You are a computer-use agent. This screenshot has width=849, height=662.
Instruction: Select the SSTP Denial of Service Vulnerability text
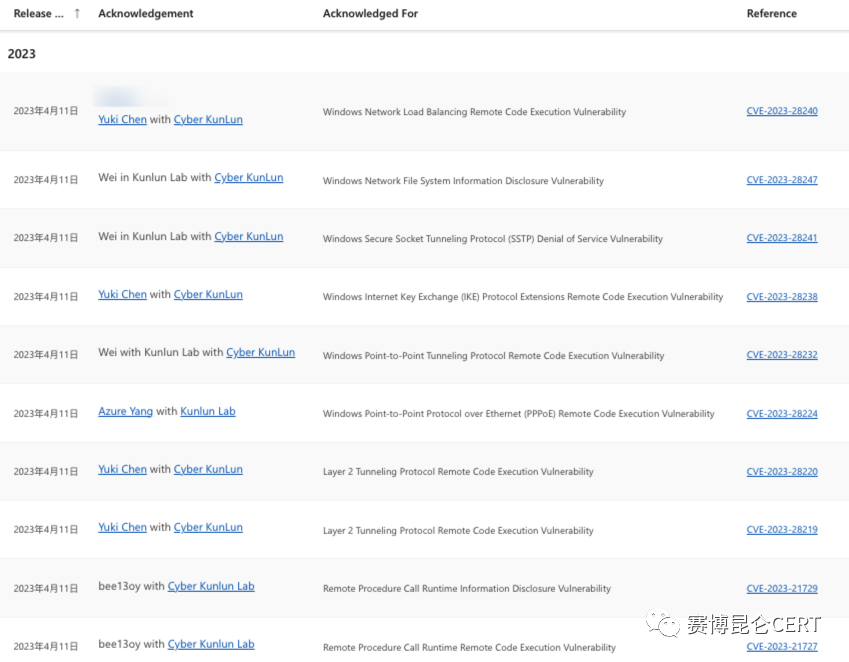[x=493, y=239]
